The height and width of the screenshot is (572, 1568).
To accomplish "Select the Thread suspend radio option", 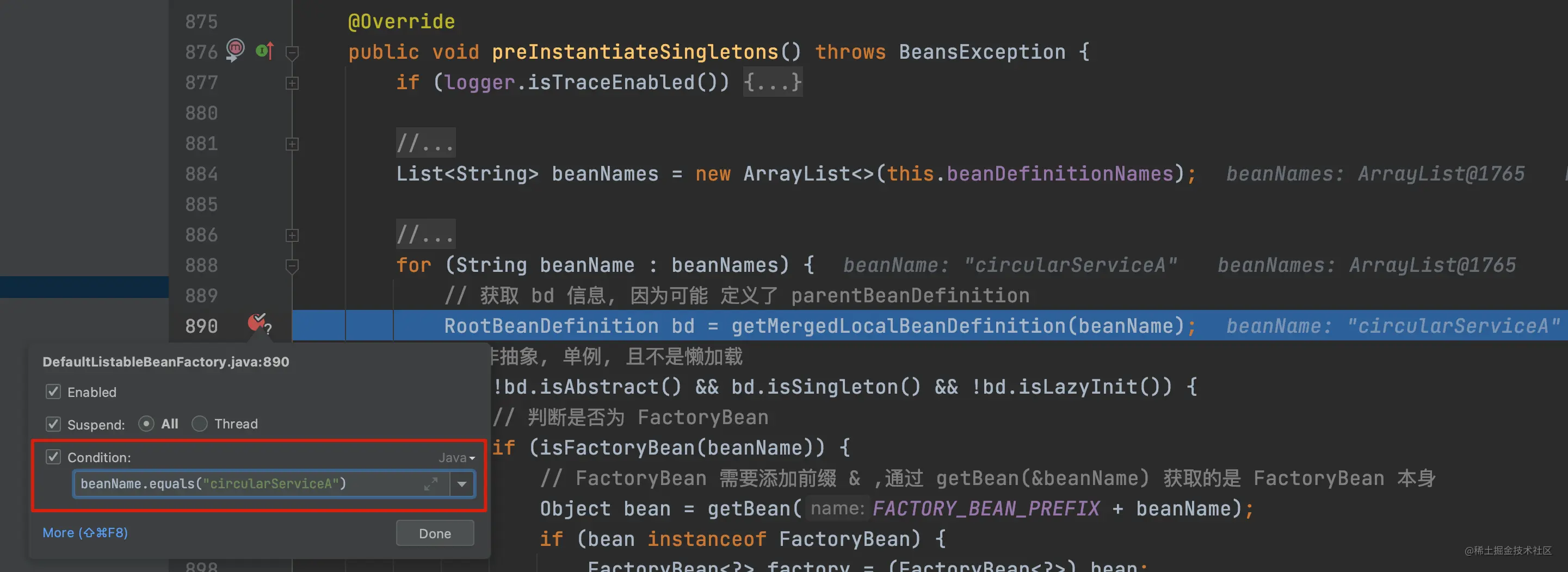I will tap(200, 424).
